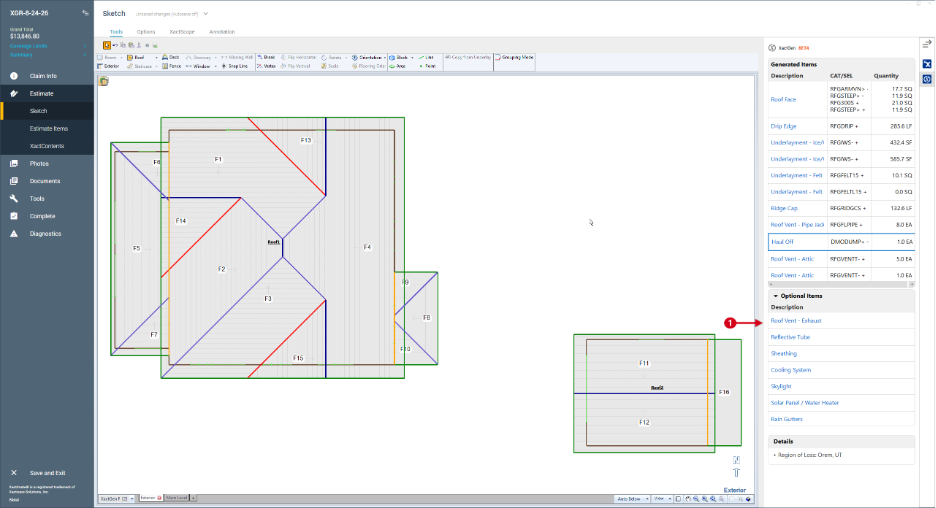Collapse the XactGen side panel arrow
Image resolution: width=936 pixels, height=508 pixels.
tap(926, 44)
